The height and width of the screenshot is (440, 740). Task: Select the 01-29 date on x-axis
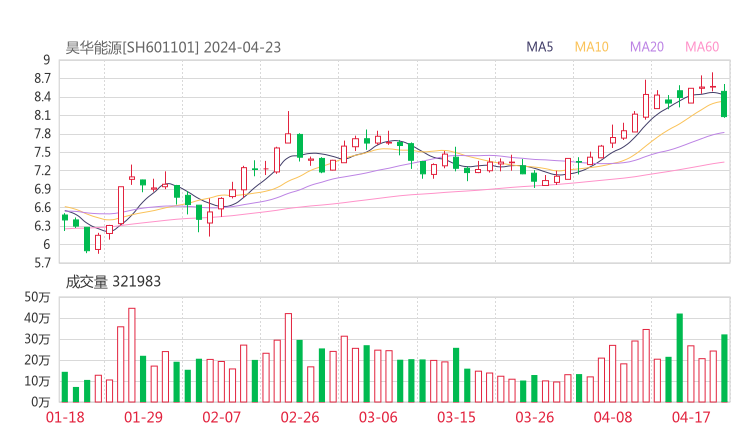[143, 416]
